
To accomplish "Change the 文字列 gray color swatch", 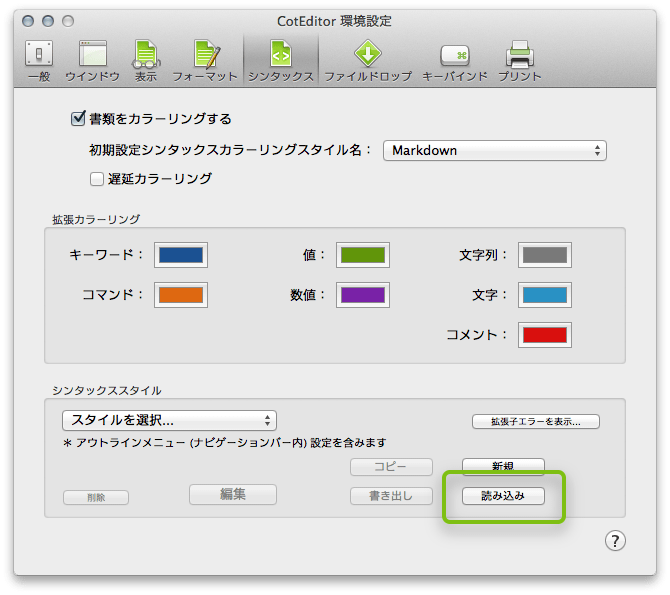I will coord(545,255).
